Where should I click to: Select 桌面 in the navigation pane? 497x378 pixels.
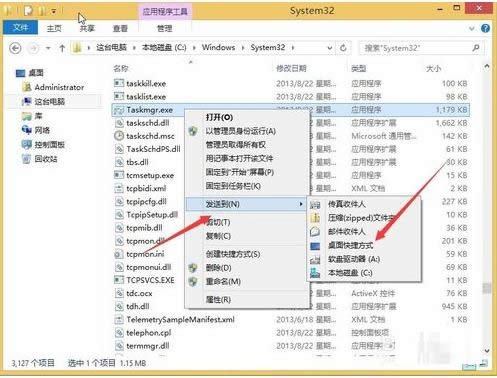coord(36,73)
